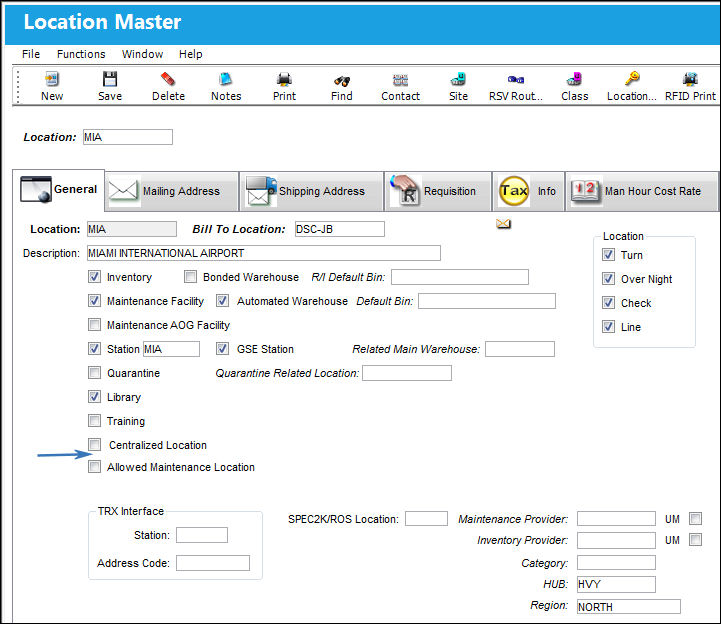Click the small envelope icon near Bill To
This screenshot has height=624, width=721.
pos(504,224)
